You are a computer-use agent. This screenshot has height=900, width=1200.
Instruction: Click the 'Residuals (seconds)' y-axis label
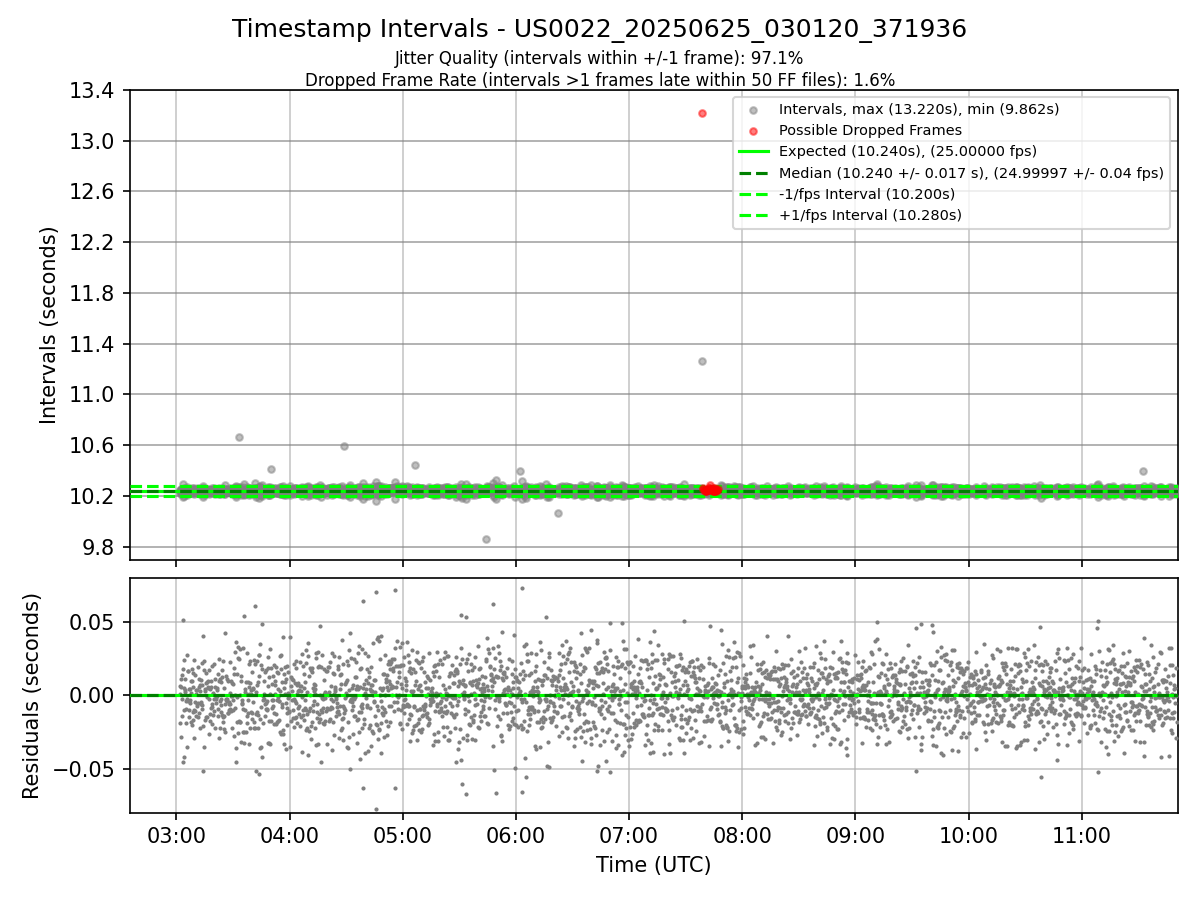(31, 696)
